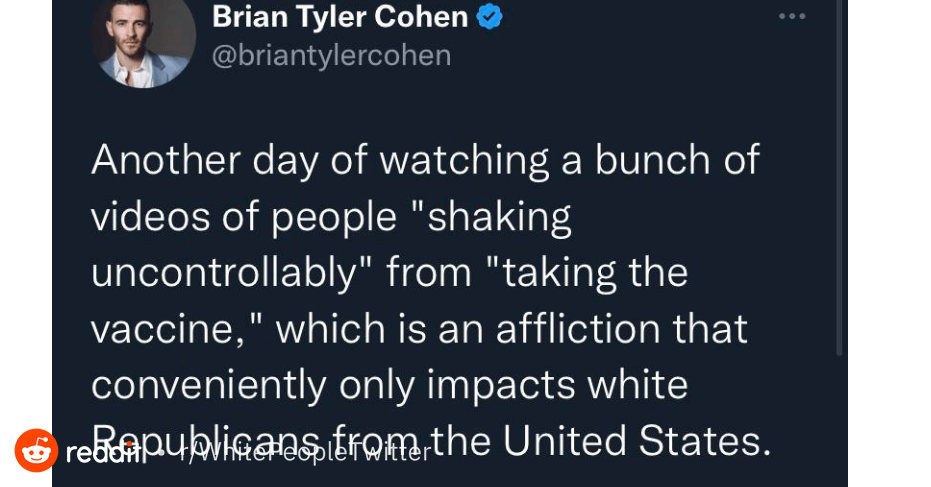931x487 pixels.
Task: Open the Brian Tyler Cohen display name
Action: (340, 17)
